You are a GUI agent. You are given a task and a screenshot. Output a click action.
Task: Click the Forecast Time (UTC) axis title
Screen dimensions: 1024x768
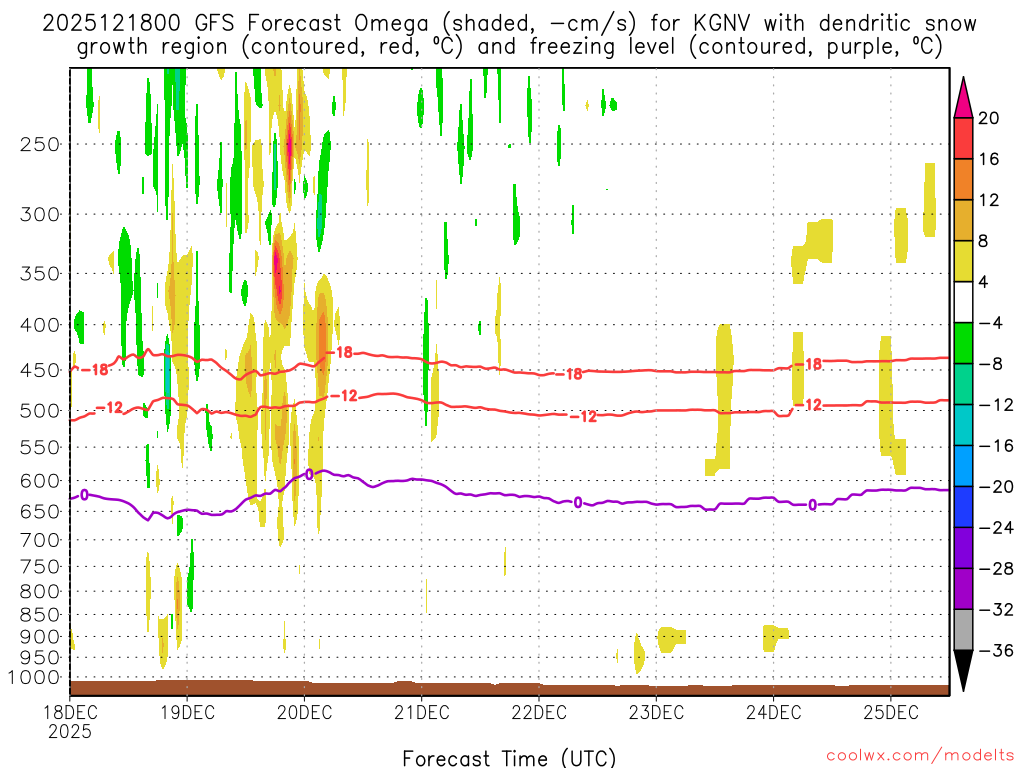coord(509,758)
